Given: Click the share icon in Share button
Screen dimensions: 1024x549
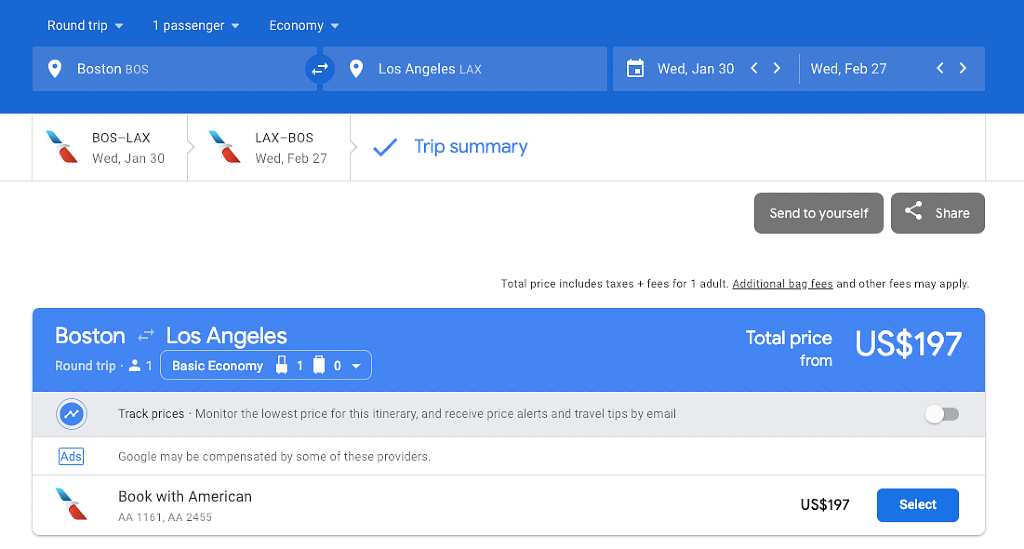Looking at the screenshot, I should point(913,211).
